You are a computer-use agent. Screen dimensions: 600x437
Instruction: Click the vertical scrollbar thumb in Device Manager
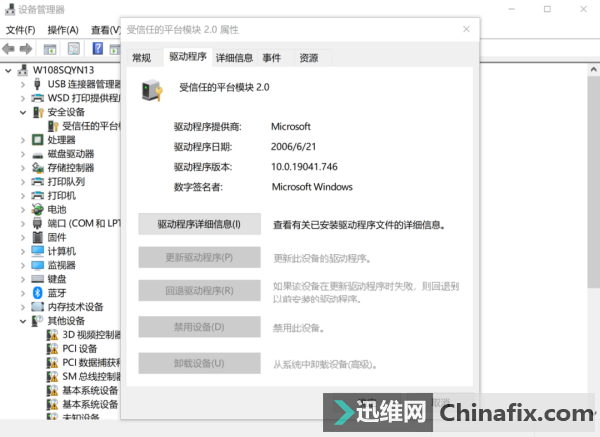click(593, 182)
